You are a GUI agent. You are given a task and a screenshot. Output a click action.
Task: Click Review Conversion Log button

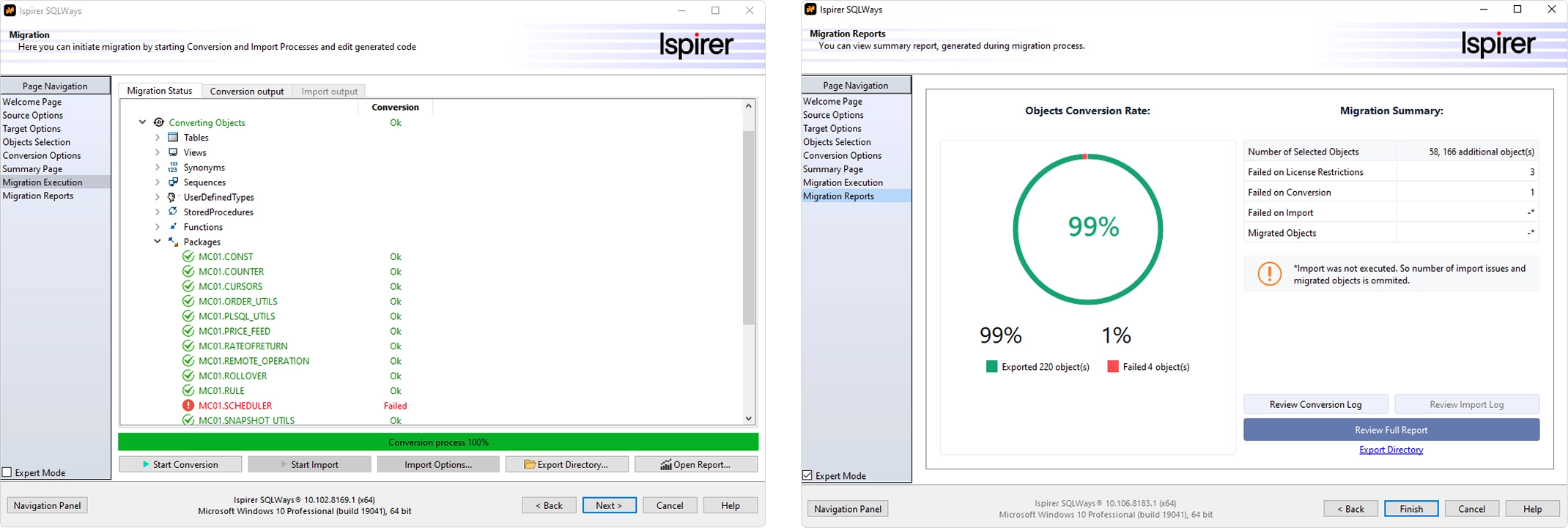[1315, 404]
